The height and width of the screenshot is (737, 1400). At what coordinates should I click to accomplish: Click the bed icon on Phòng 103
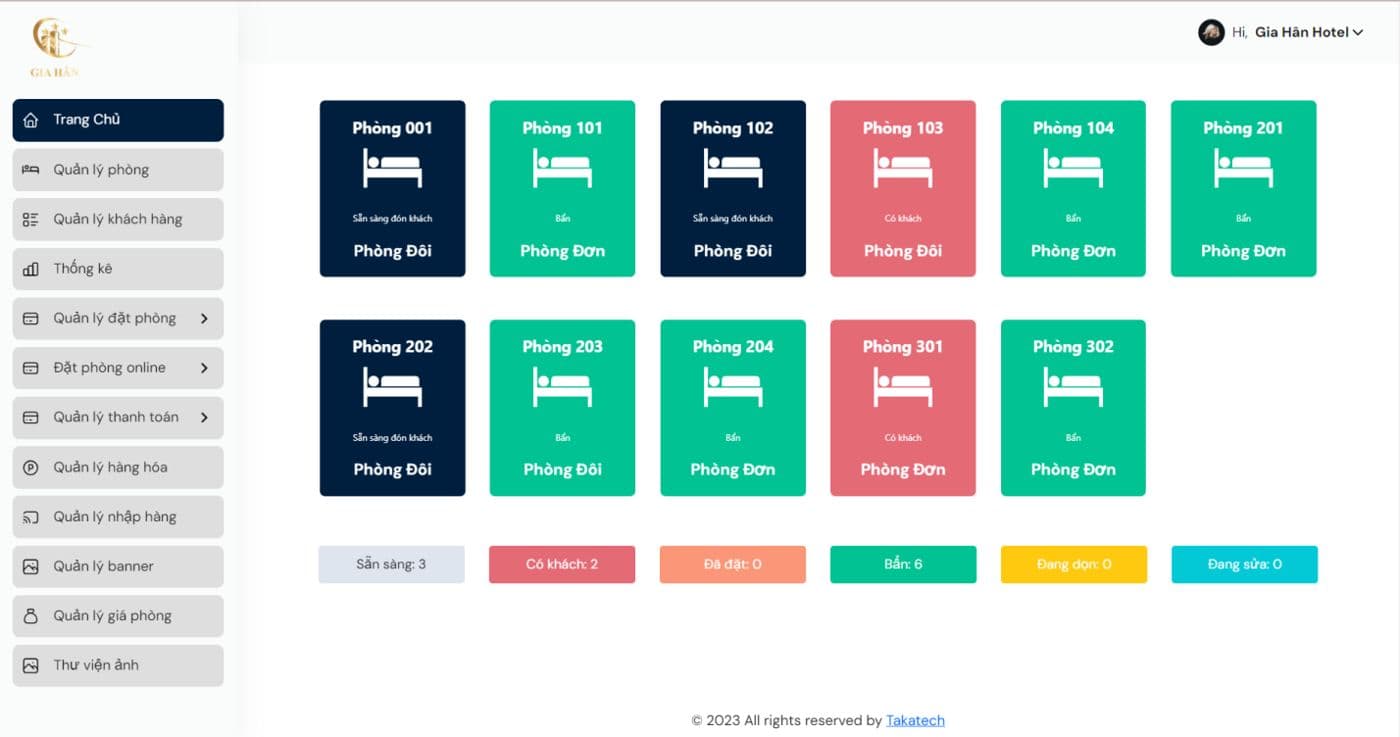903,168
